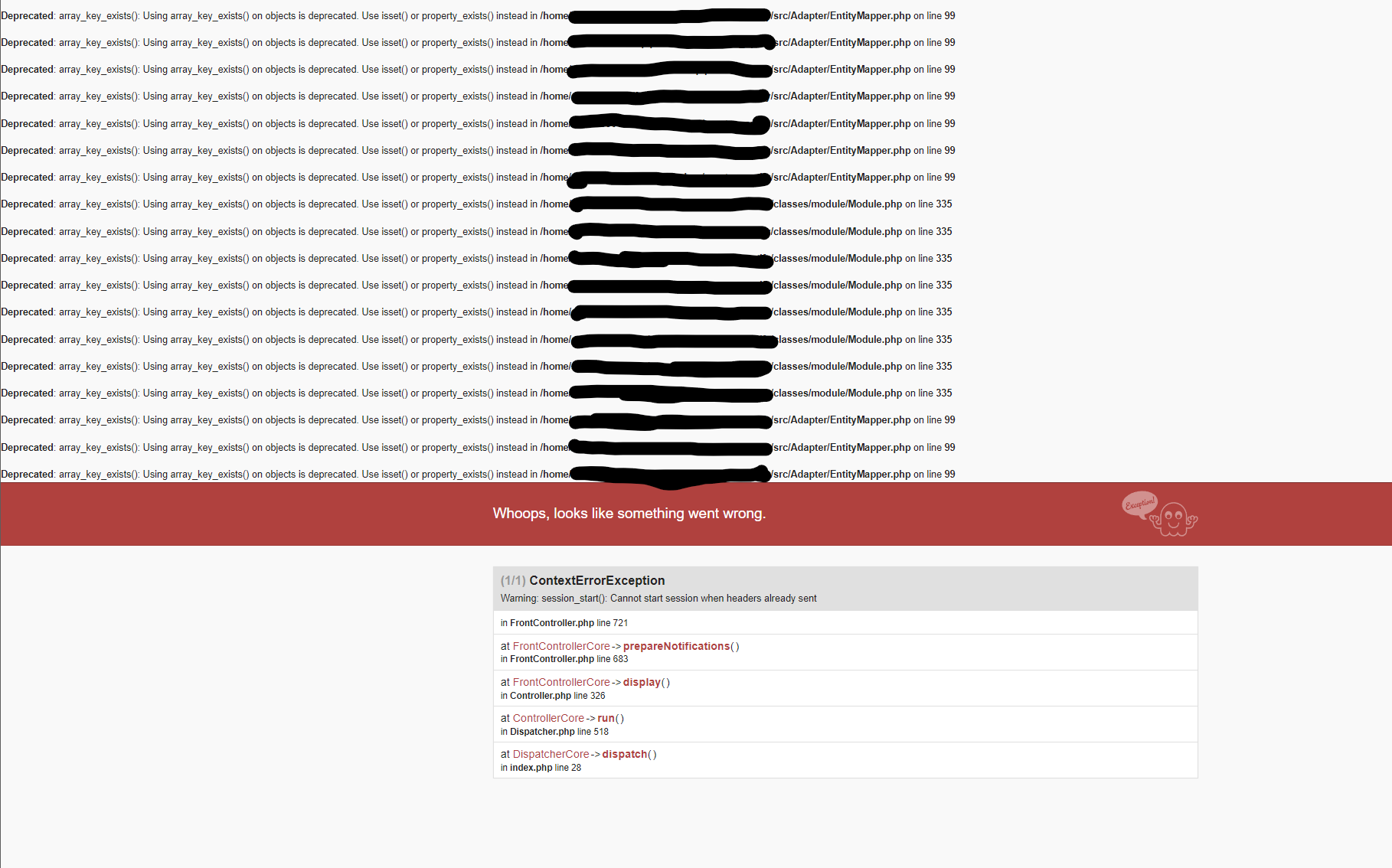Open the FrontControllerCore link before display()

click(x=561, y=682)
